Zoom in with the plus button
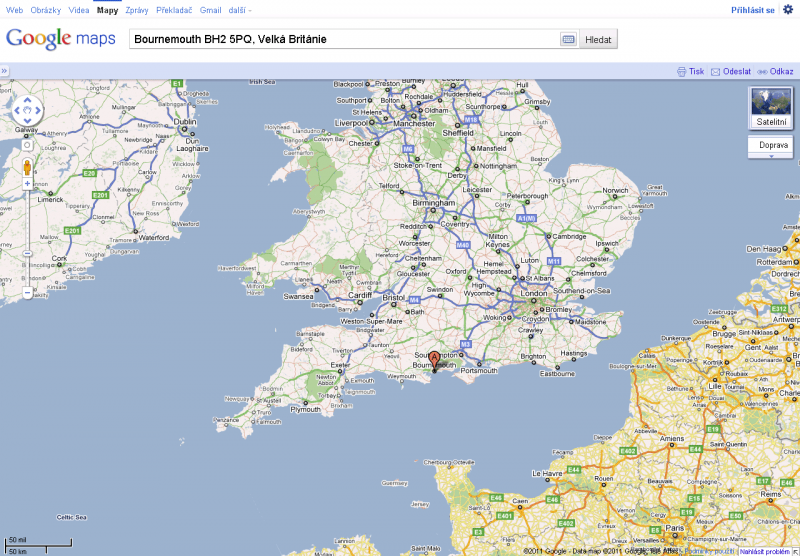 tap(28, 184)
